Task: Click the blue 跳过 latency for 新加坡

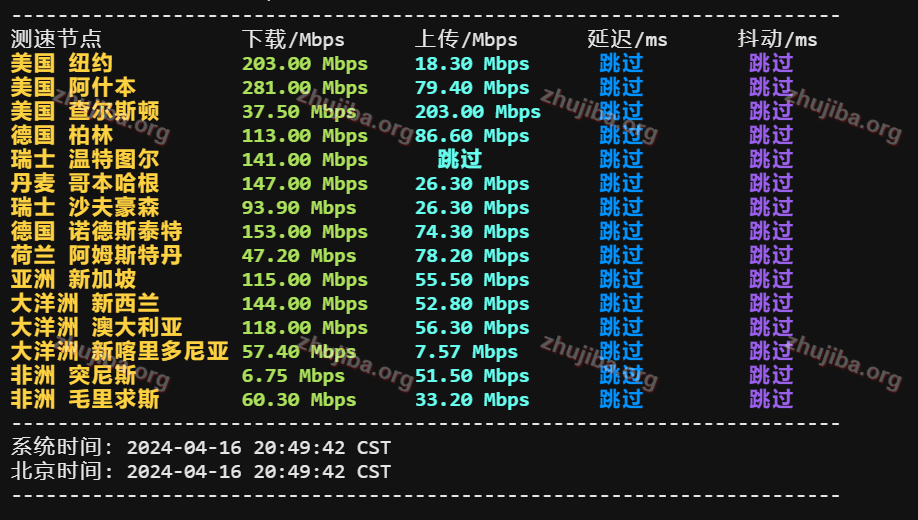Action: pyautogui.click(x=621, y=279)
